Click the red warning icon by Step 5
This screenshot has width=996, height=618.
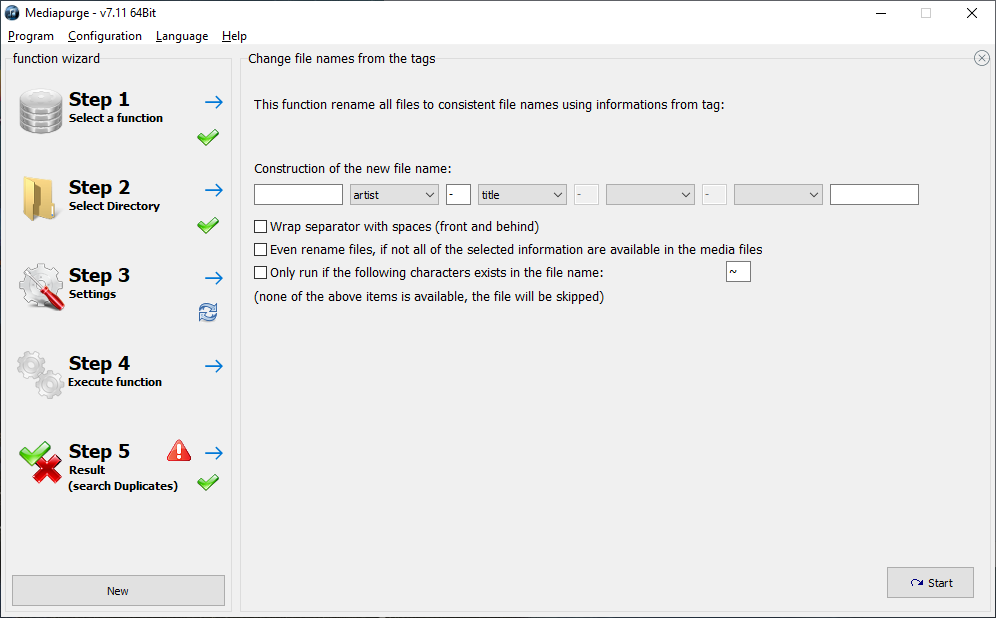(x=179, y=450)
